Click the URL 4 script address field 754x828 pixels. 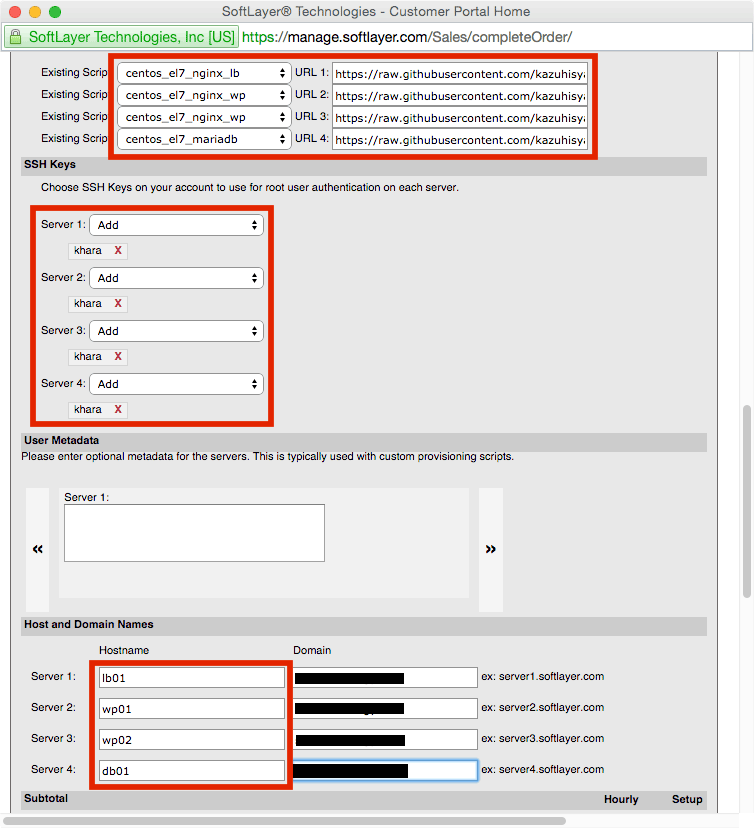460,139
